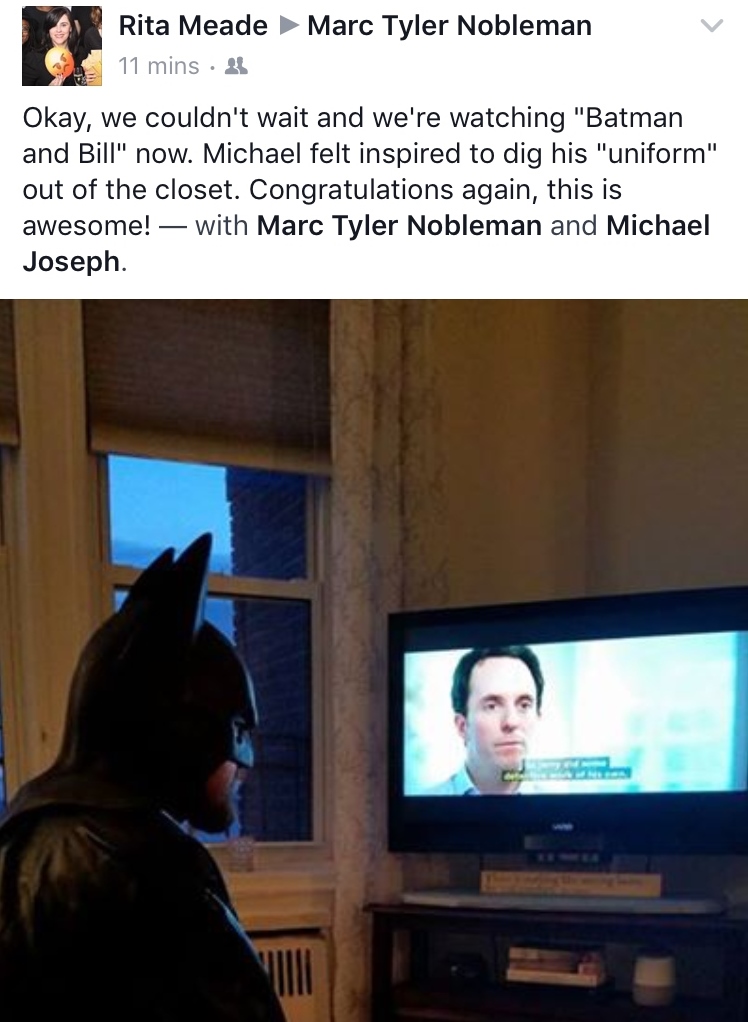Open tagged Michael Joseph's profile link
This screenshot has height=1022, width=748.
pos(366,243)
